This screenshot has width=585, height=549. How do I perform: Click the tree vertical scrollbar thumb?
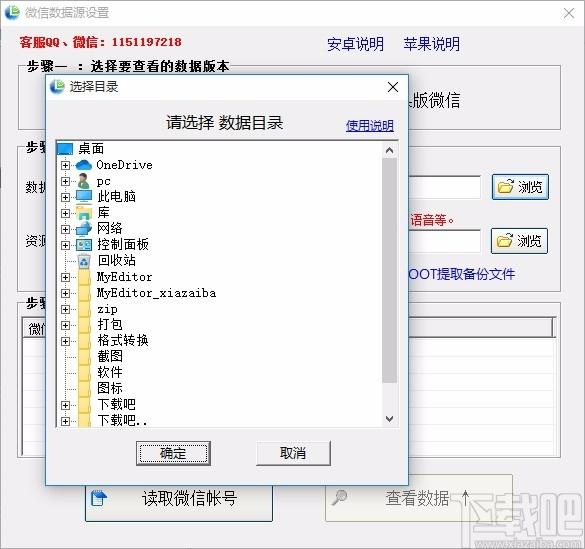click(390, 271)
